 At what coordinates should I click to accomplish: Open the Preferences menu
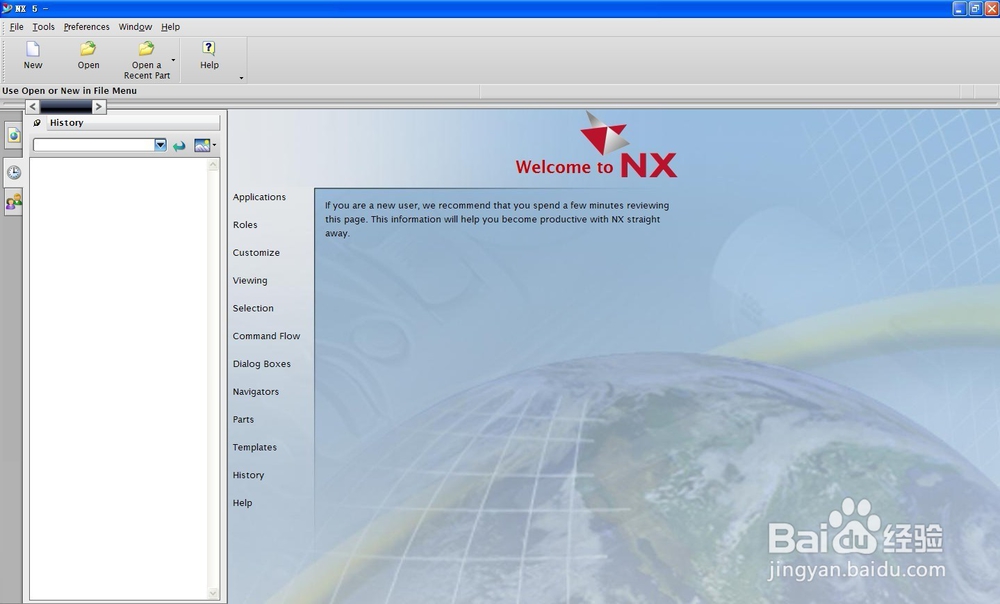[x=86, y=27]
